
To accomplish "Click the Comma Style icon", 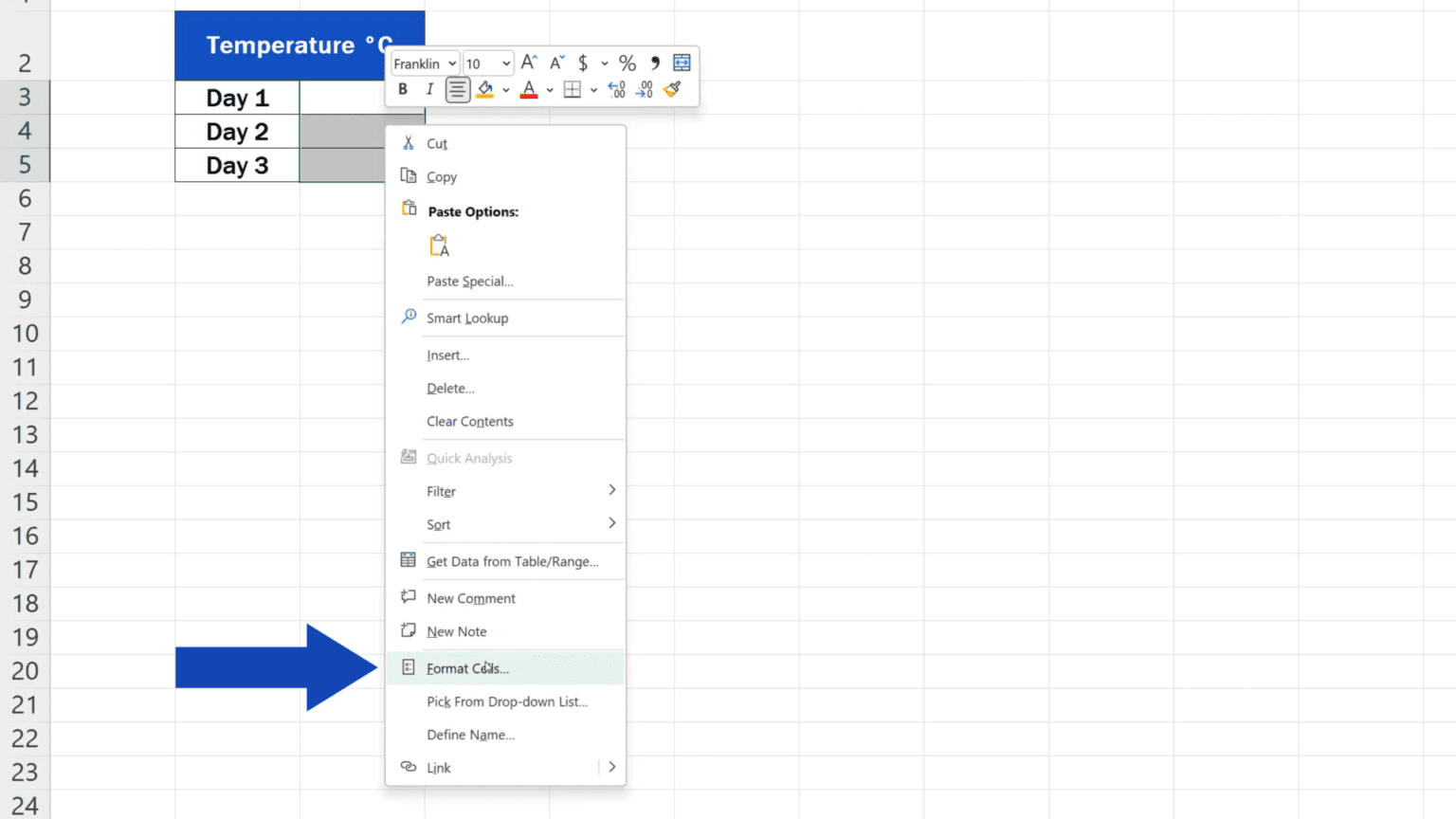I will click(655, 63).
